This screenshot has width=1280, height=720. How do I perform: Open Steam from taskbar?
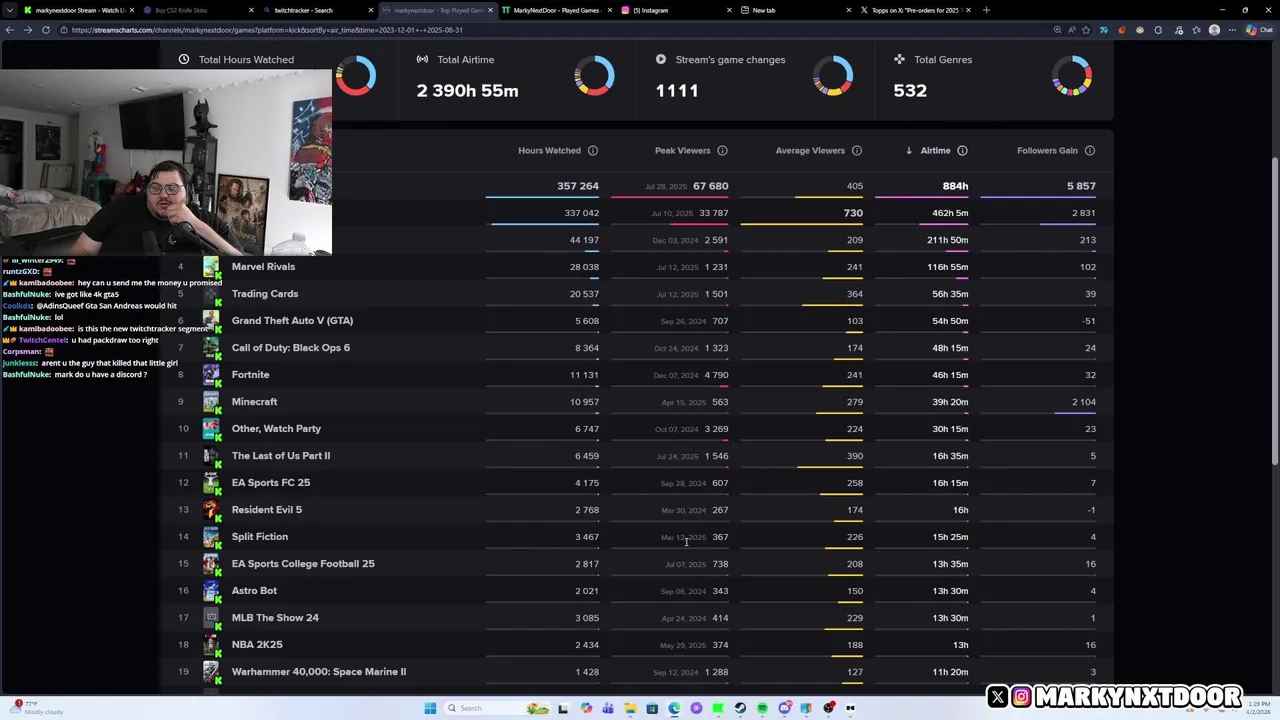740,708
